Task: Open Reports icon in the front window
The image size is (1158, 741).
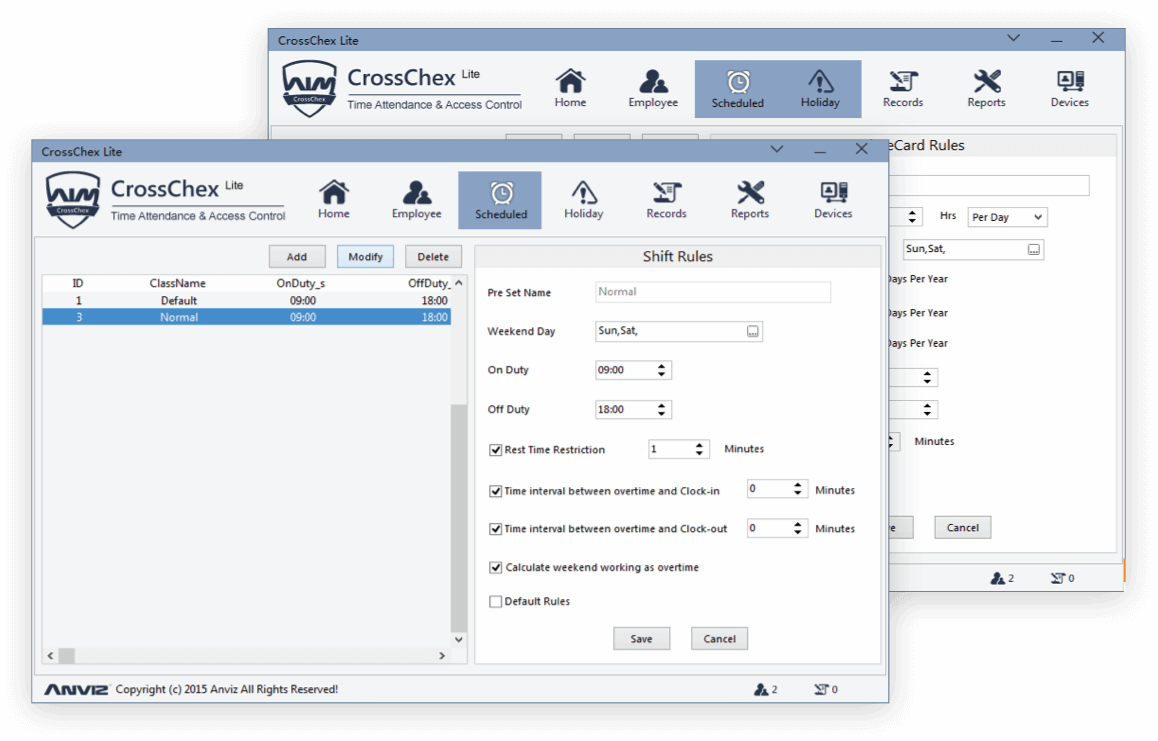Action: point(749,199)
